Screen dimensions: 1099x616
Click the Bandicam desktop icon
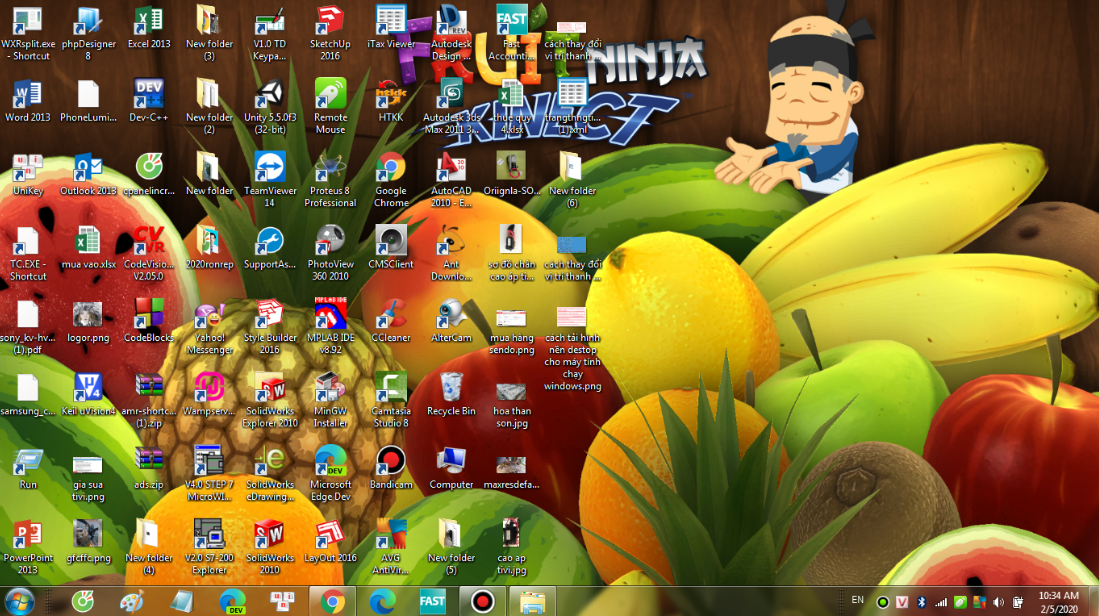(x=390, y=461)
